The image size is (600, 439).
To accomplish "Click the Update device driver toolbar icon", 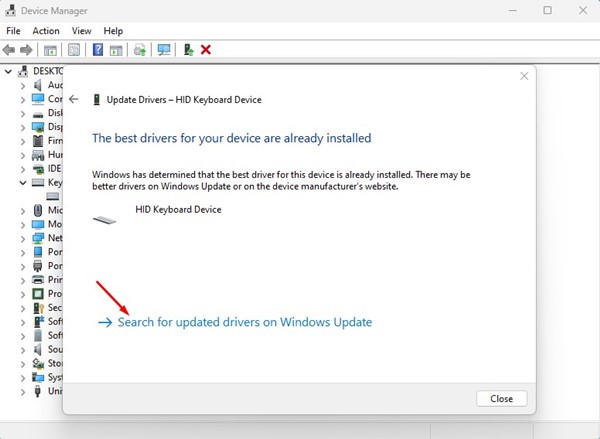I will click(140, 50).
